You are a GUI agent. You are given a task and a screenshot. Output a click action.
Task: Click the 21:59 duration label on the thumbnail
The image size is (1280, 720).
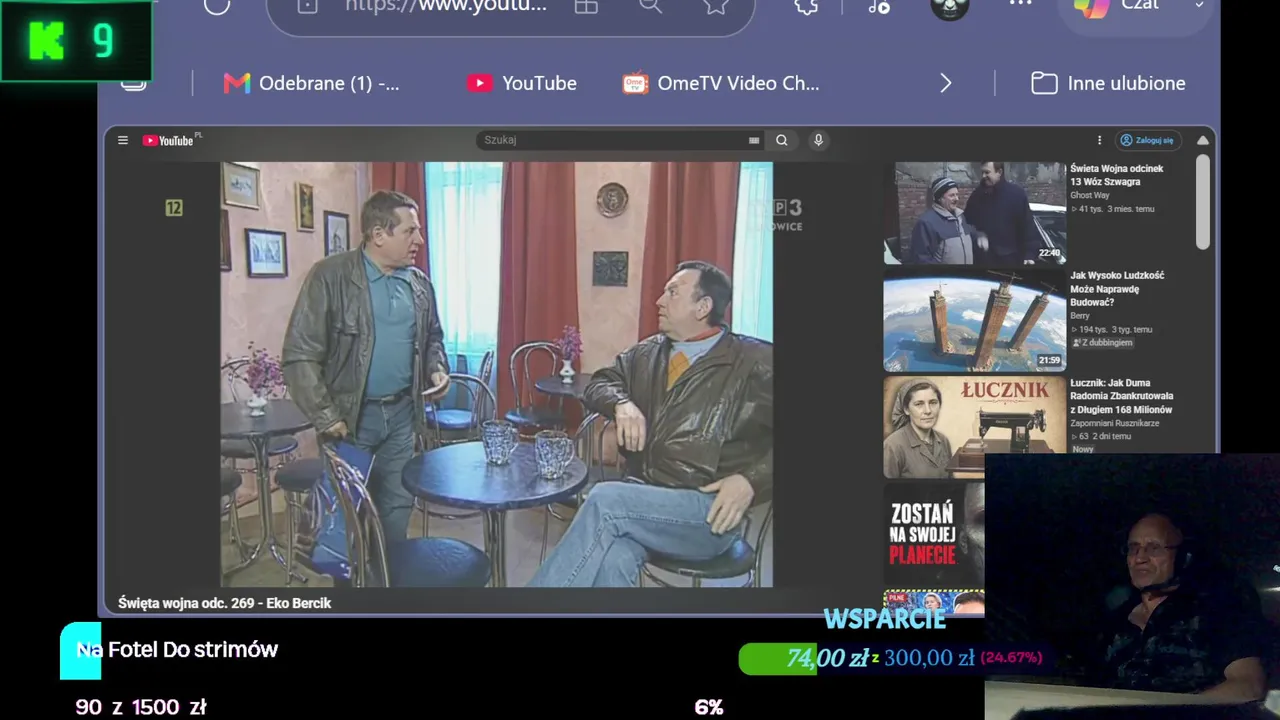point(1049,360)
